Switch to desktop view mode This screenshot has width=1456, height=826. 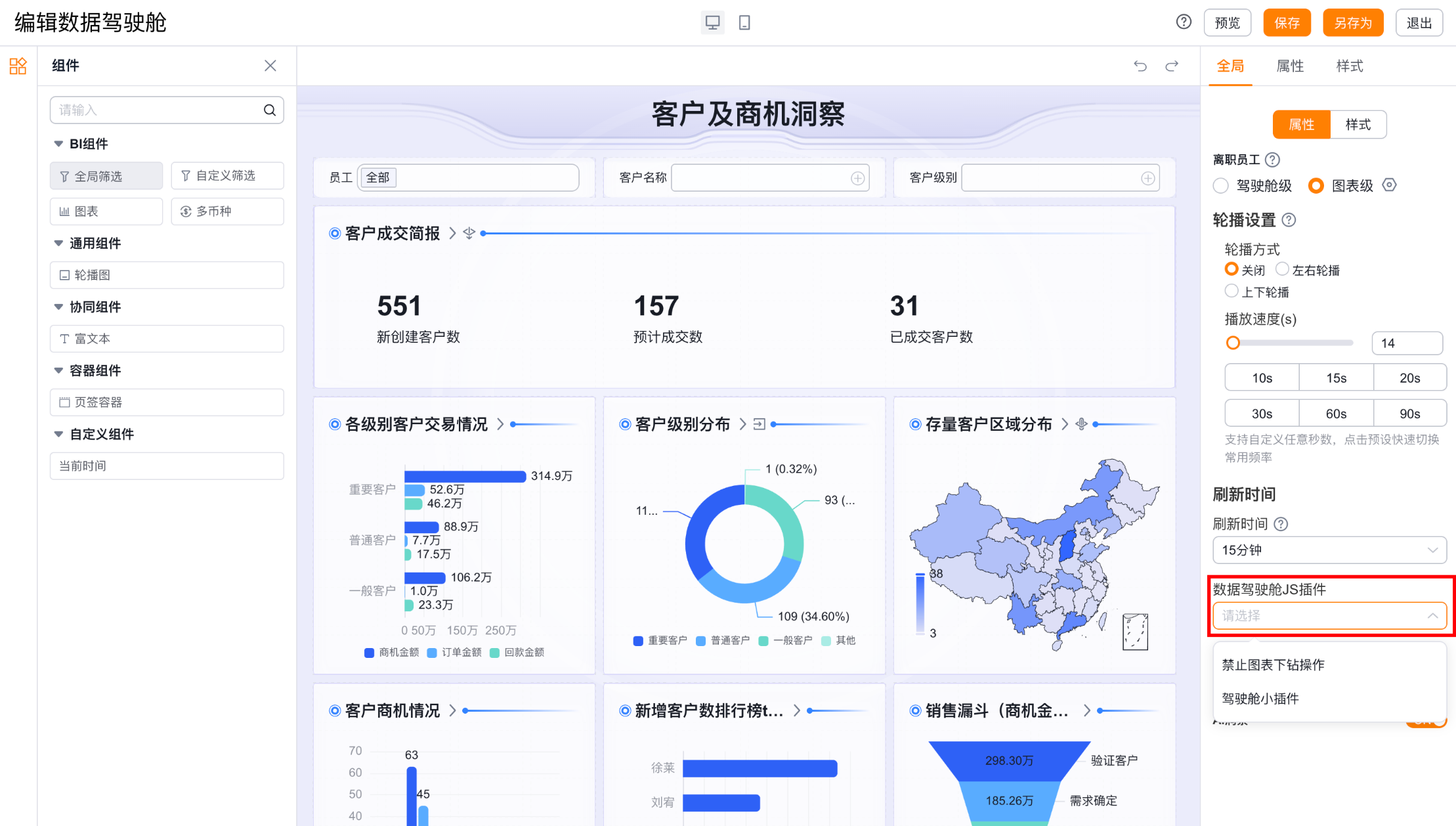click(x=712, y=23)
